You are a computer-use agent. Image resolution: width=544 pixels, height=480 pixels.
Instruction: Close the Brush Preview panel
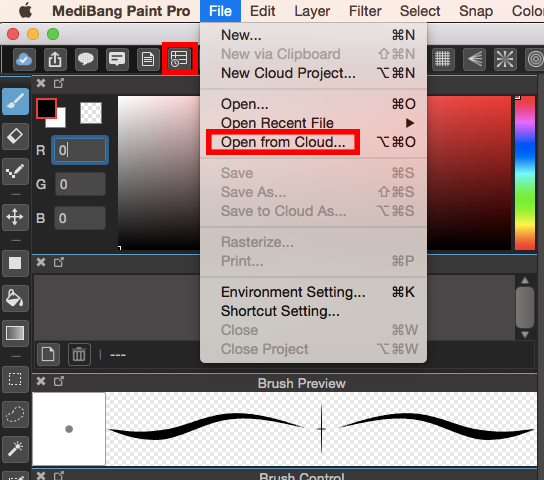[x=41, y=382]
